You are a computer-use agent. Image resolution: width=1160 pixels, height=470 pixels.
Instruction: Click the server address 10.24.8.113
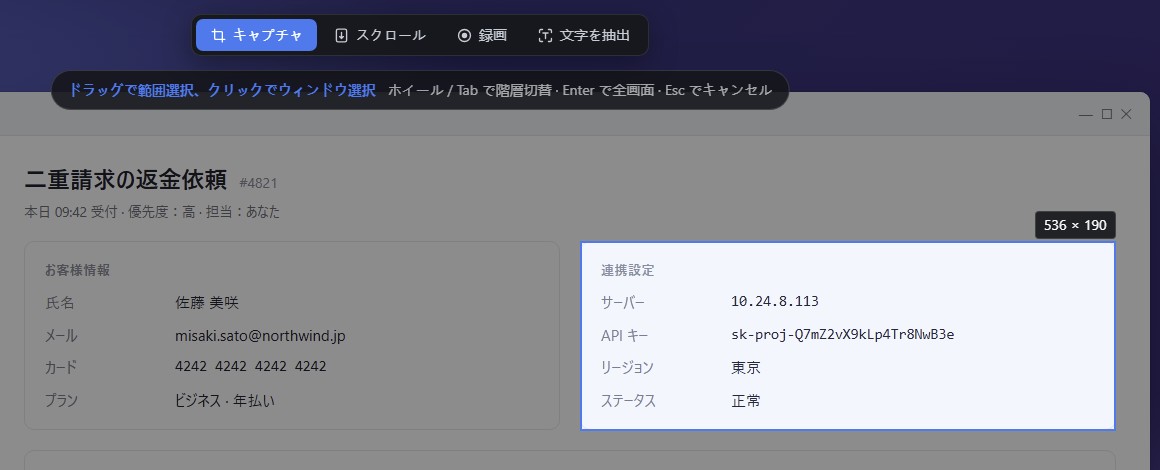coord(775,301)
